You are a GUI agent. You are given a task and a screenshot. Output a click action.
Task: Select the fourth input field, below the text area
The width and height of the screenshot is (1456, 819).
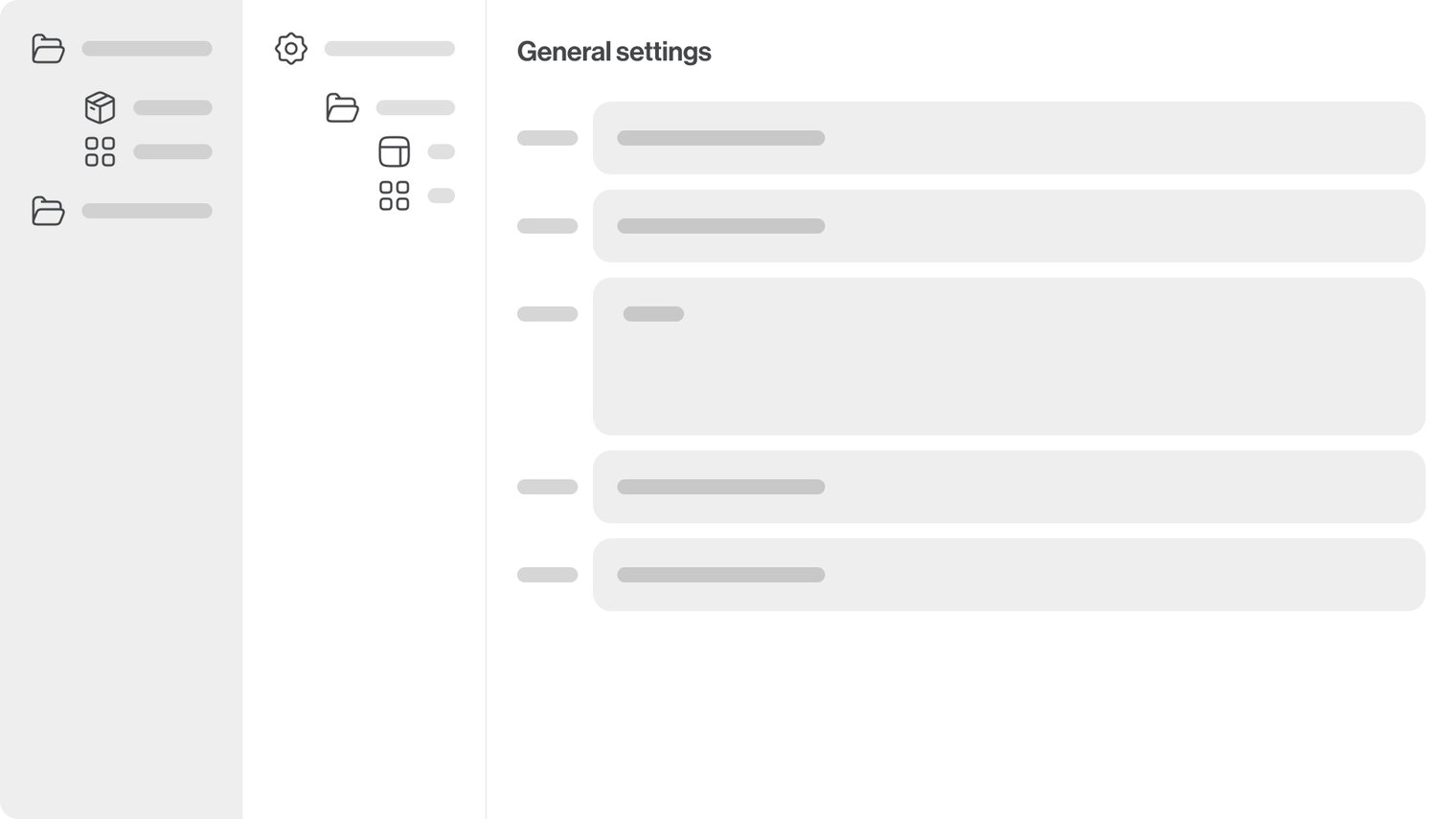[1009, 487]
